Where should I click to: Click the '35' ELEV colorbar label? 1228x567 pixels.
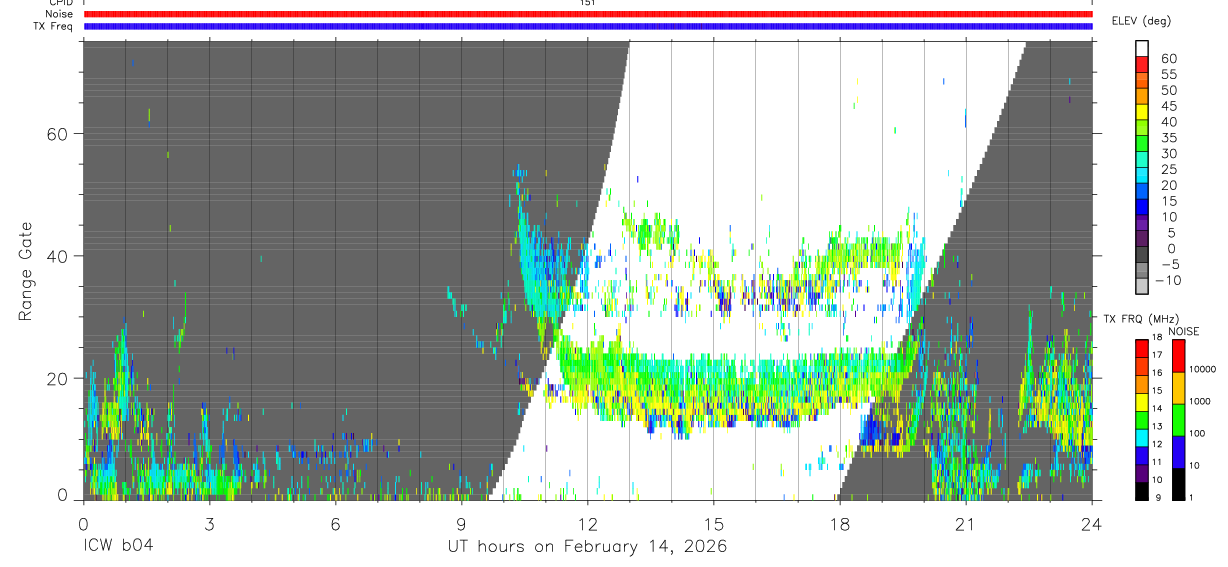click(1168, 138)
